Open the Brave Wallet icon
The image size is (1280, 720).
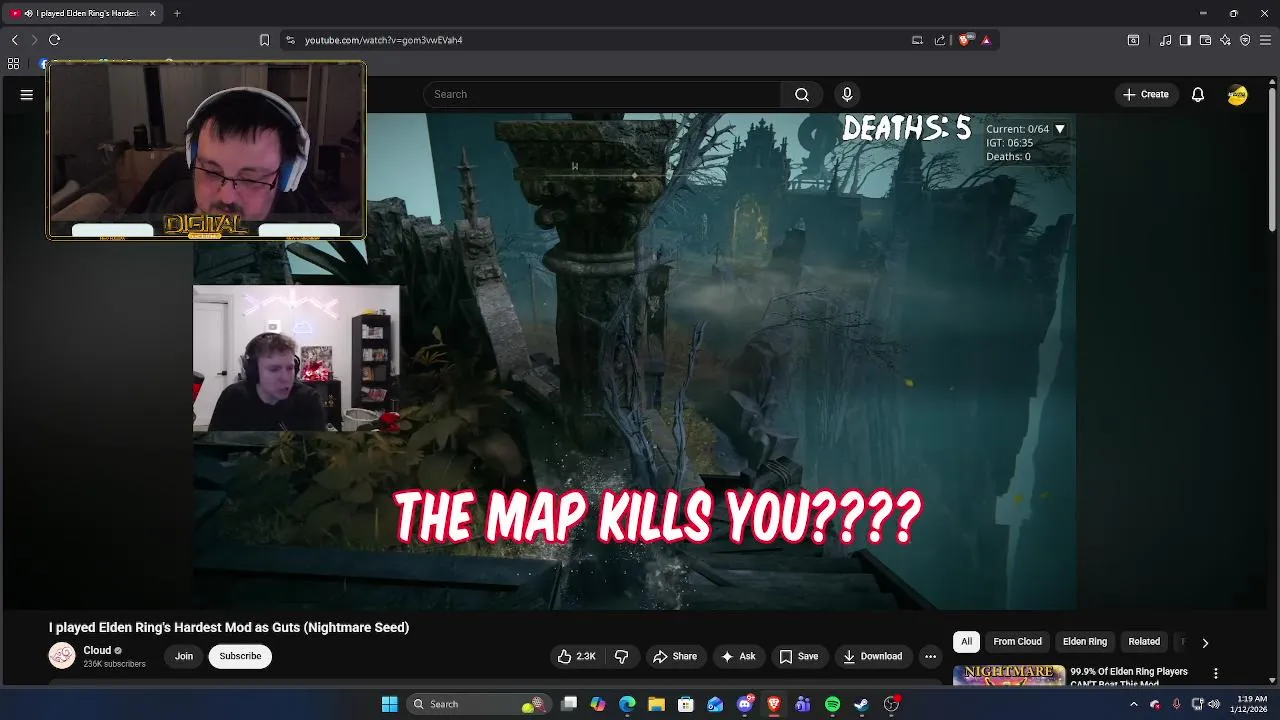coord(1205,40)
